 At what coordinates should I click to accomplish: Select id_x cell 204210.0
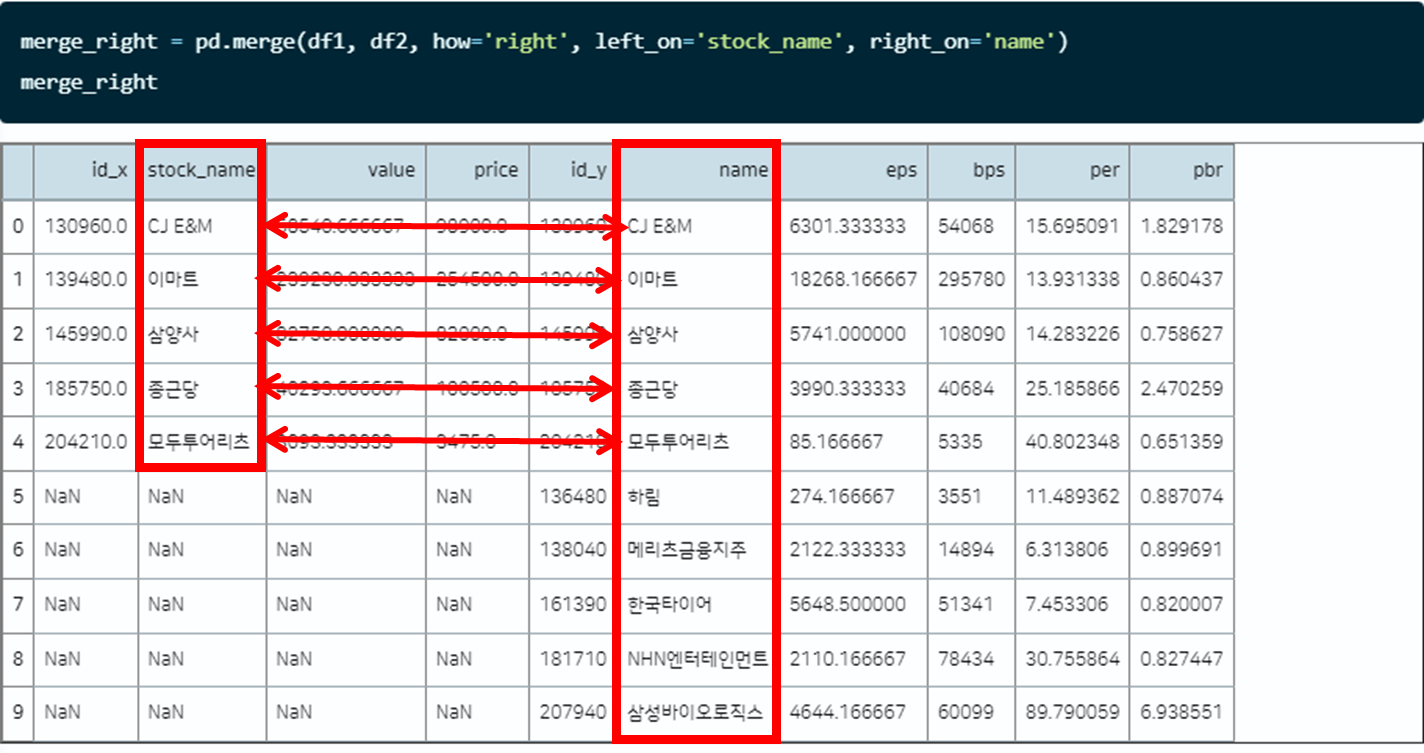tap(86, 442)
